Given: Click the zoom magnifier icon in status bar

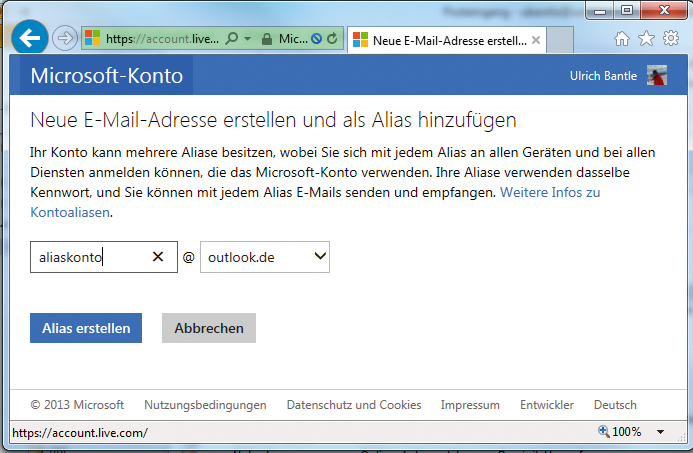Looking at the screenshot, I should tap(603, 430).
